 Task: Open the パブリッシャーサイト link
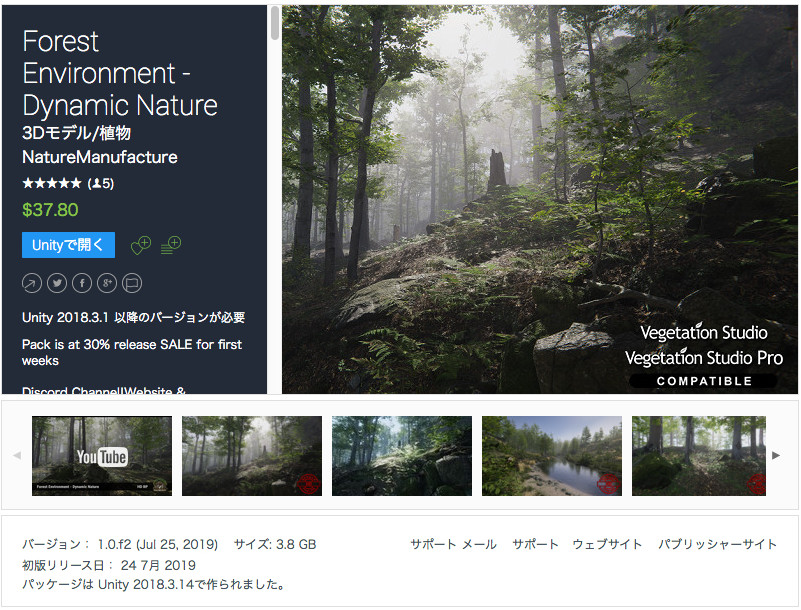tap(717, 544)
